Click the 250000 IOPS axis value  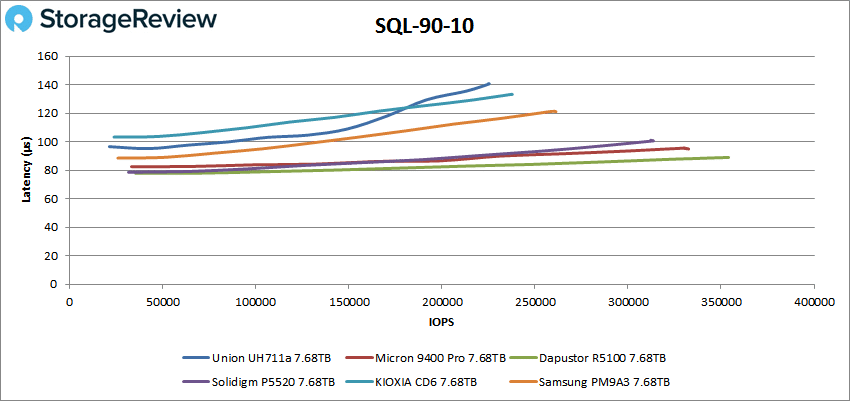coord(535,301)
